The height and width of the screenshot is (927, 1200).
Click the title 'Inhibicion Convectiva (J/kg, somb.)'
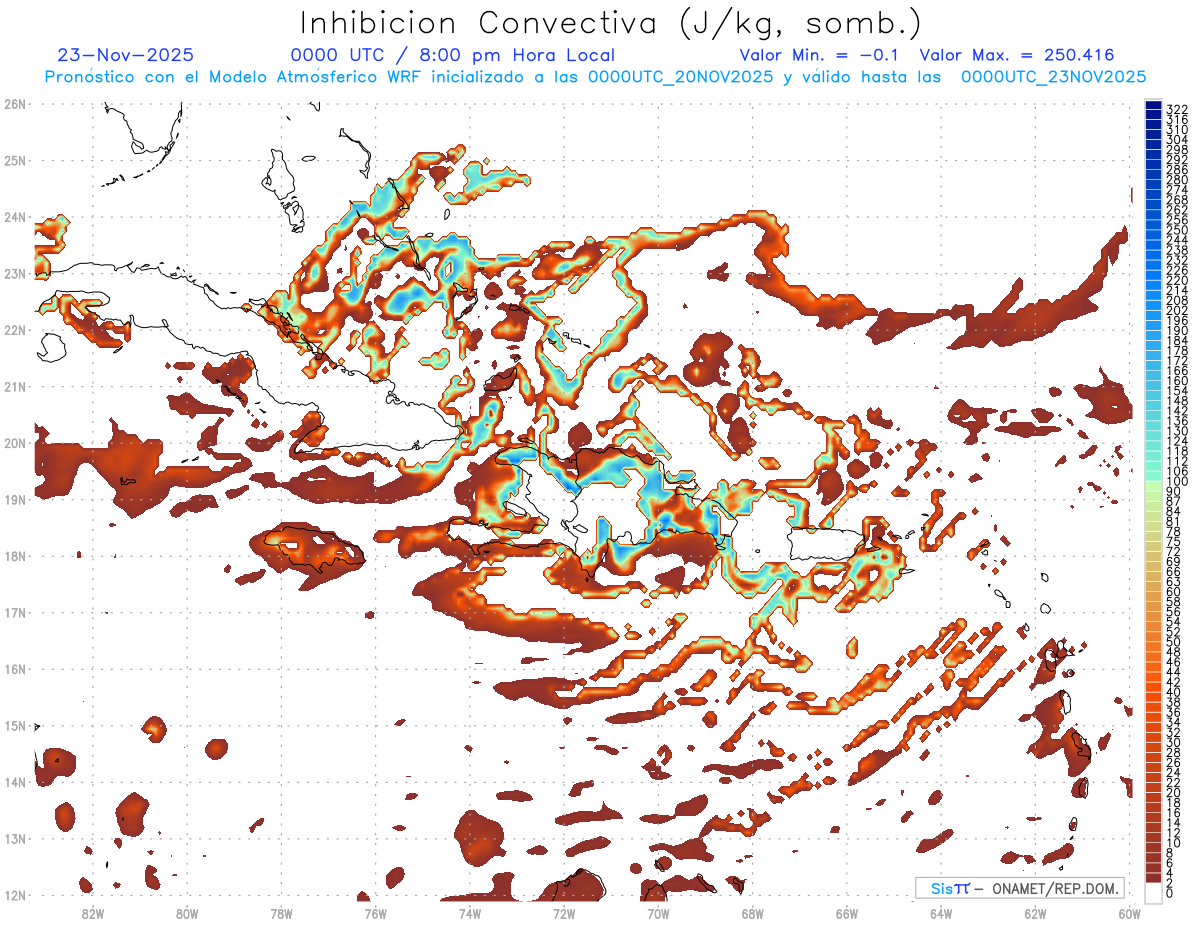tap(610, 23)
